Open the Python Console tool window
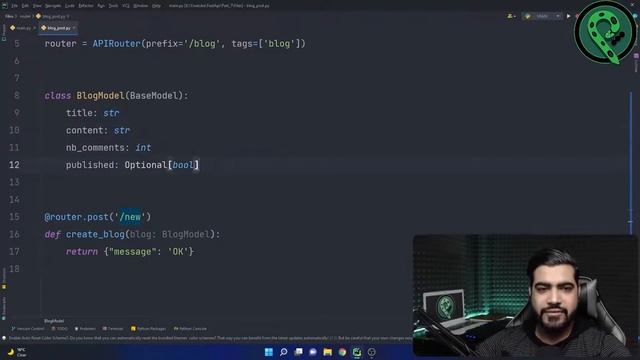The image size is (640, 360). click(190, 329)
